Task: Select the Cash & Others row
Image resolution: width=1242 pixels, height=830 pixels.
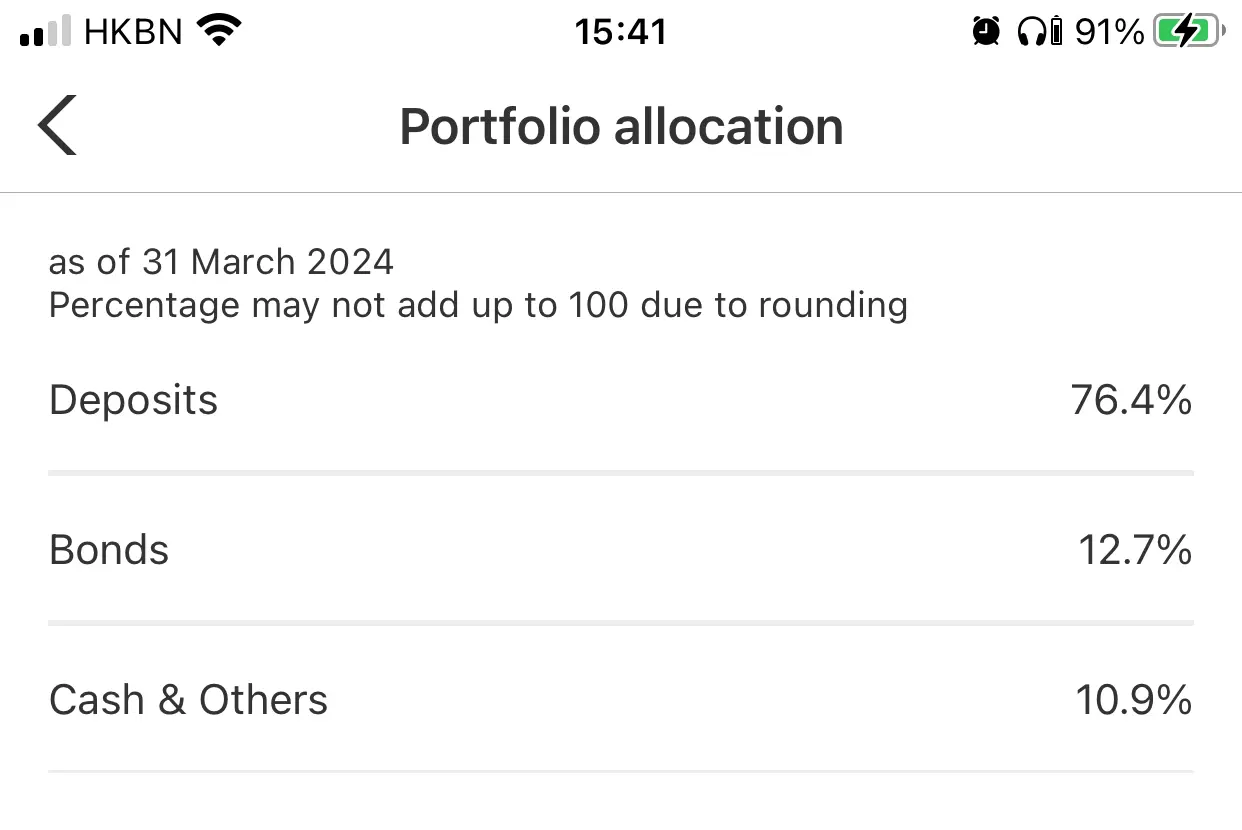Action: pyautogui.click(x=621, y=700)
